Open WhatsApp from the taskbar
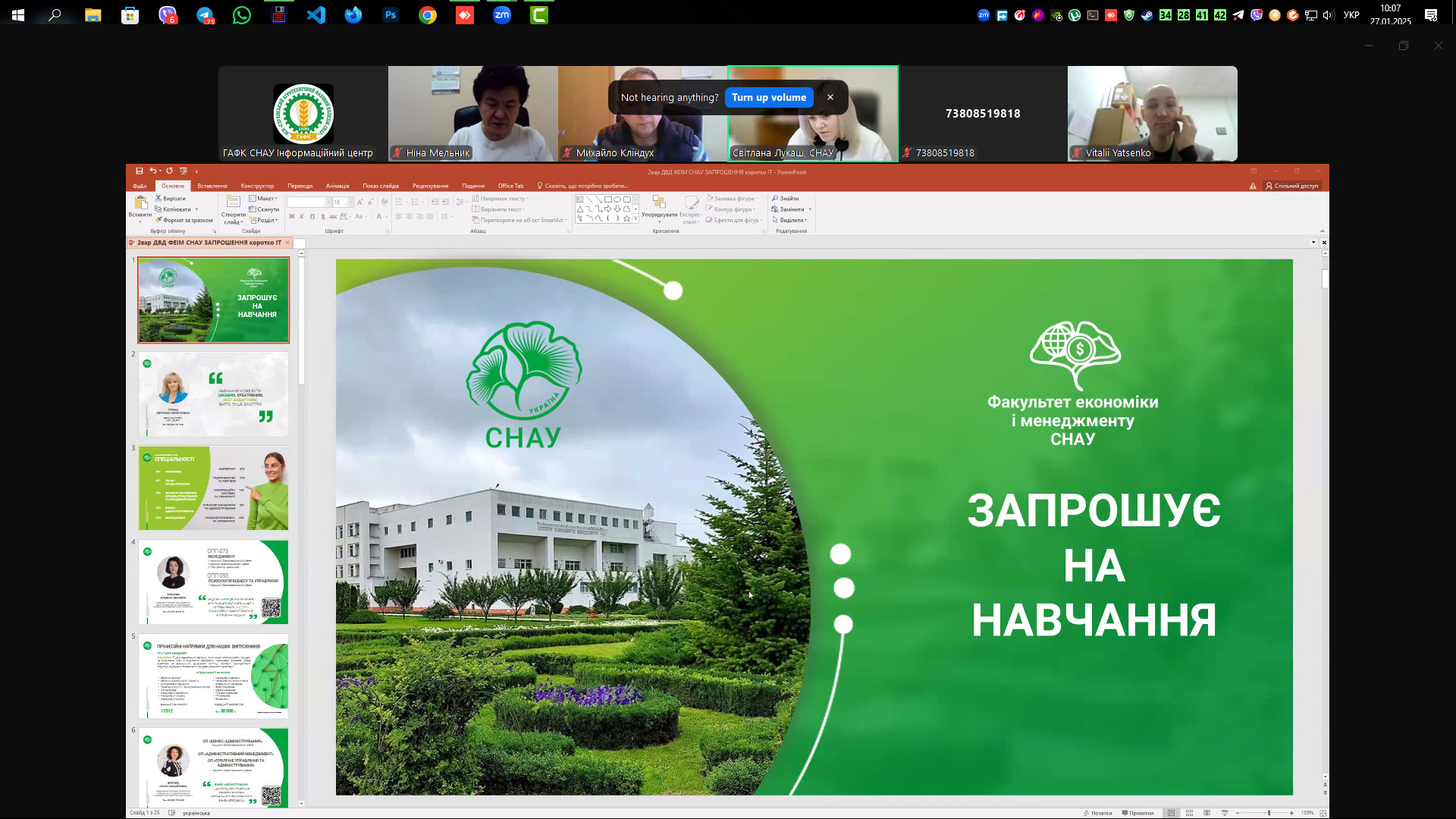The image size is (1456, 819). tap(242, 14)
